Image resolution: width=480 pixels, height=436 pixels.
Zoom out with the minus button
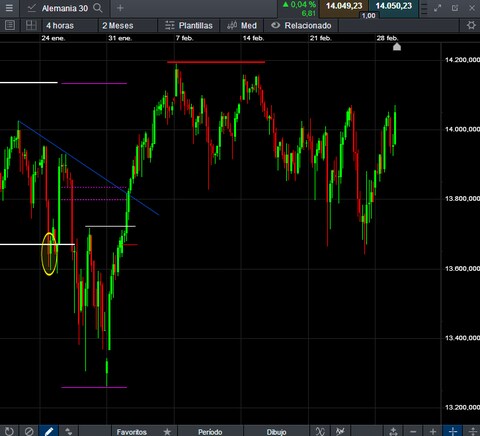(x=413, y=431)
